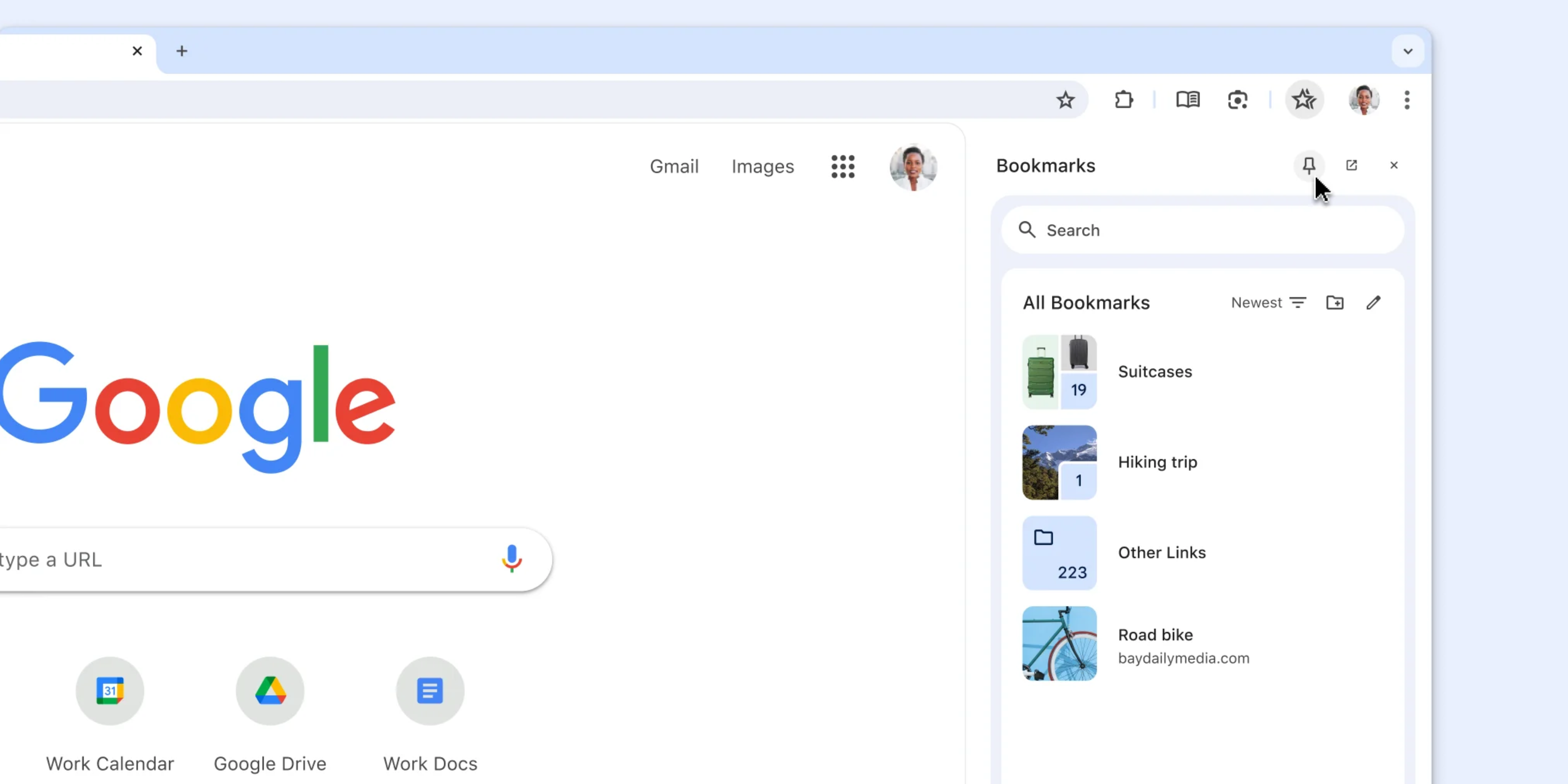The height and width of the screenshot is (784, 1568).
Task: Click the Google Lens screenshot search icon
Action: tap(1237, 100)
